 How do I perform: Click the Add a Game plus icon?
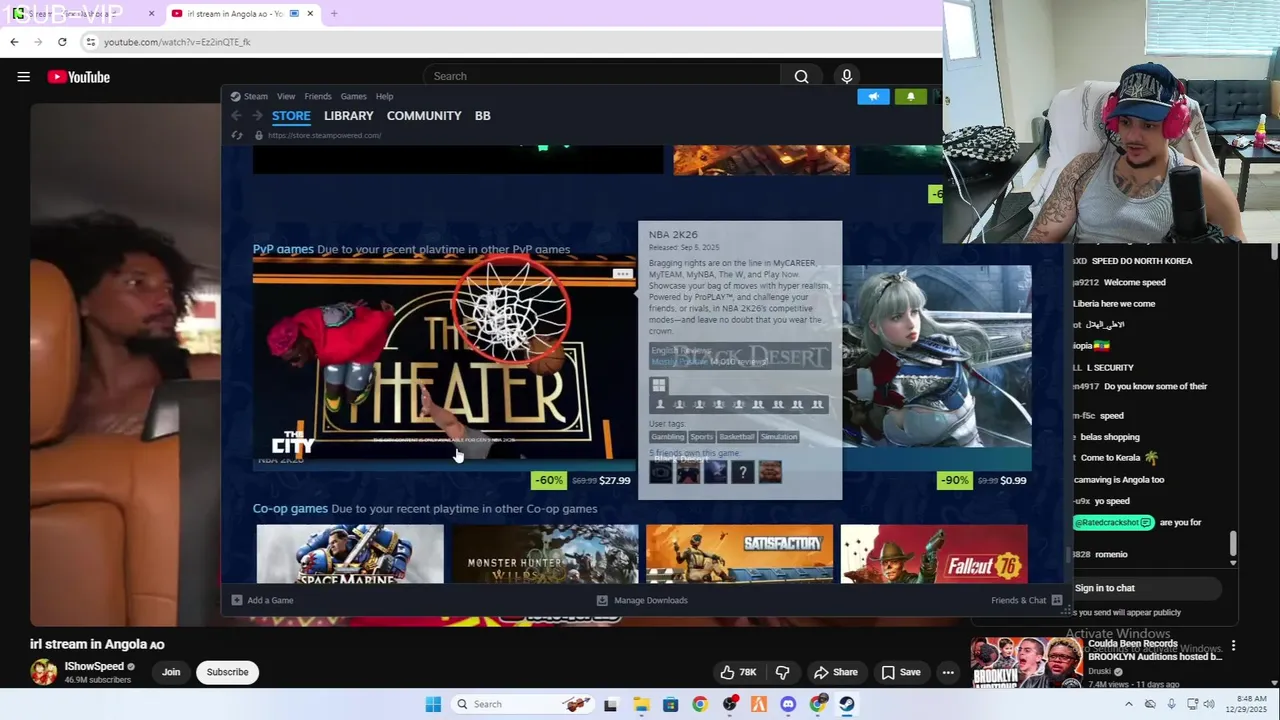[237, 600]
